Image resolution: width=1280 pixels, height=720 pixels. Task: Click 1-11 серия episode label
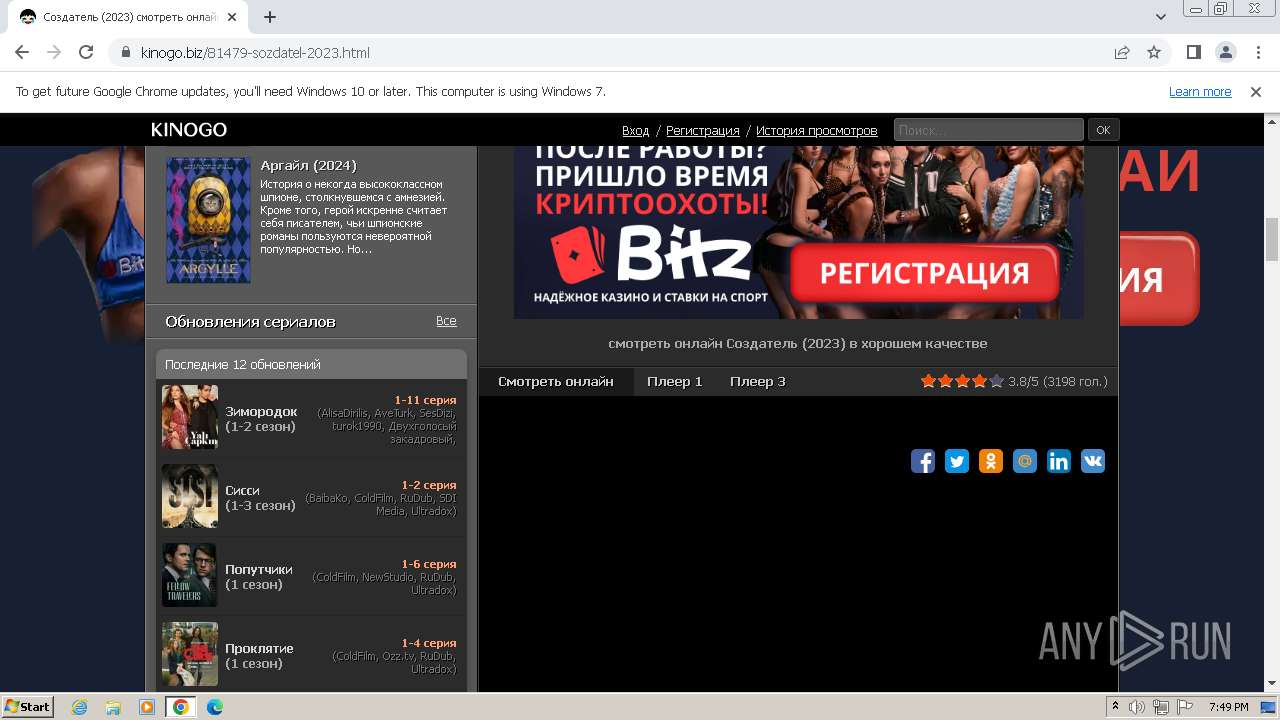[425, 400]
